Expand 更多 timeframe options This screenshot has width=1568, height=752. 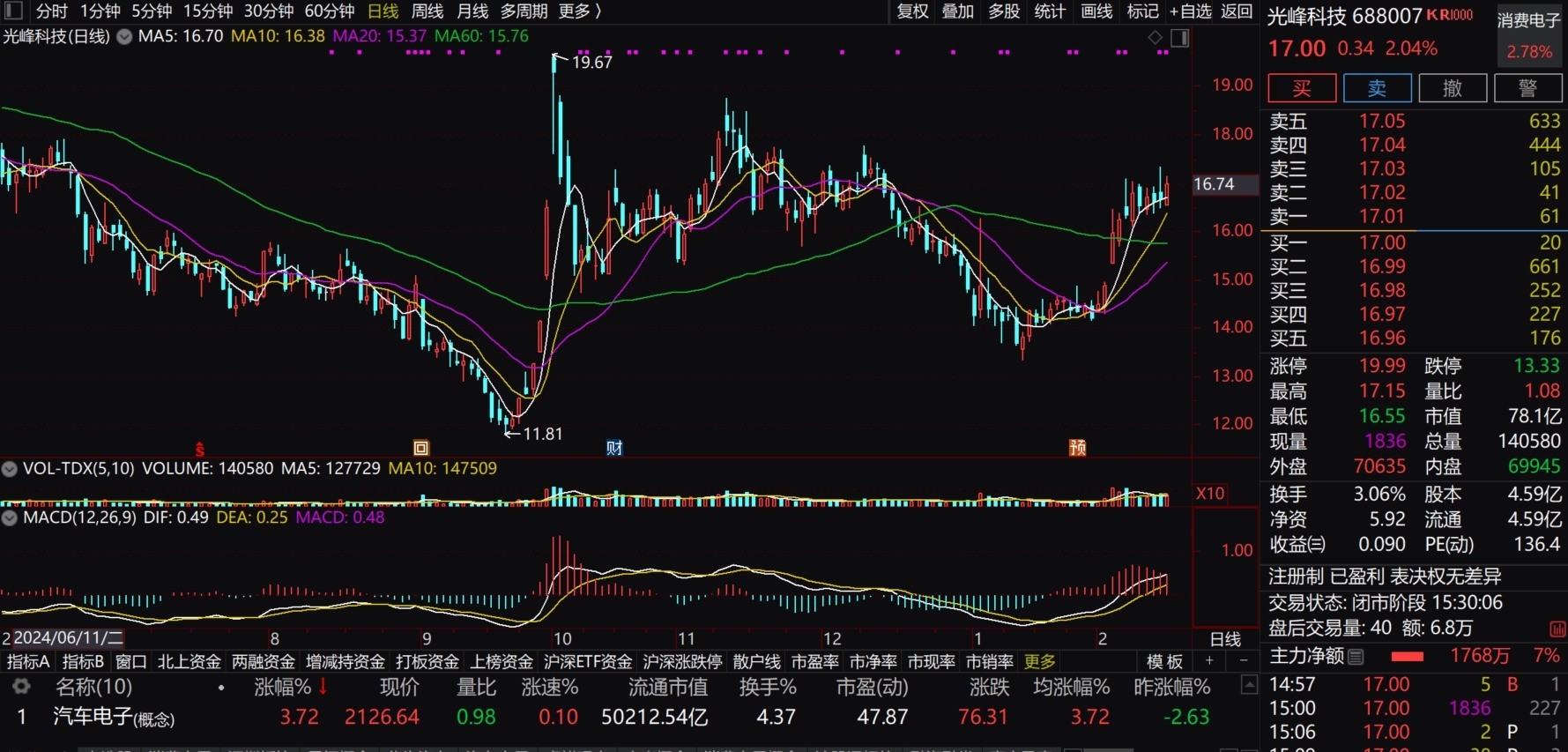pos(580,11)
